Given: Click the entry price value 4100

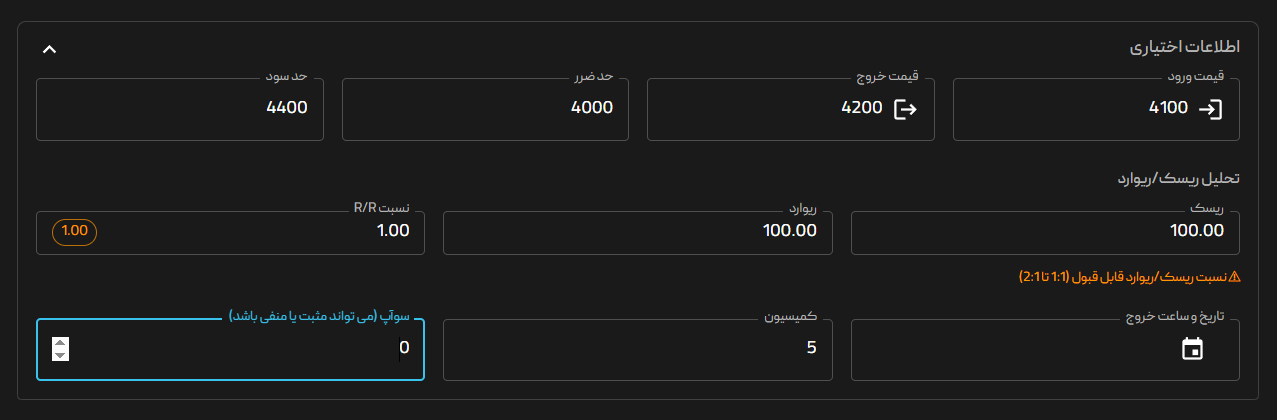Looking at the screenshot, I should point(1168,109).
